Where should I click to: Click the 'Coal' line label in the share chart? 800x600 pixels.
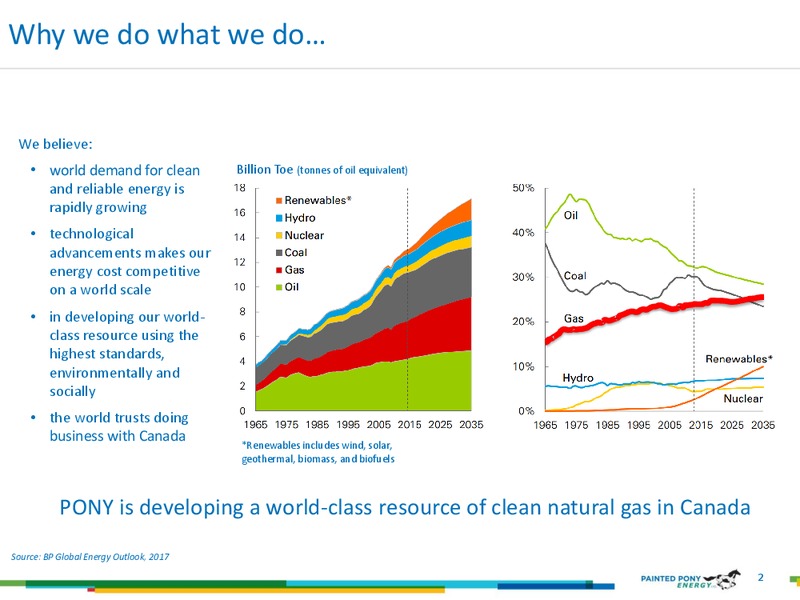pyautogui.click(x=575, y=276)
